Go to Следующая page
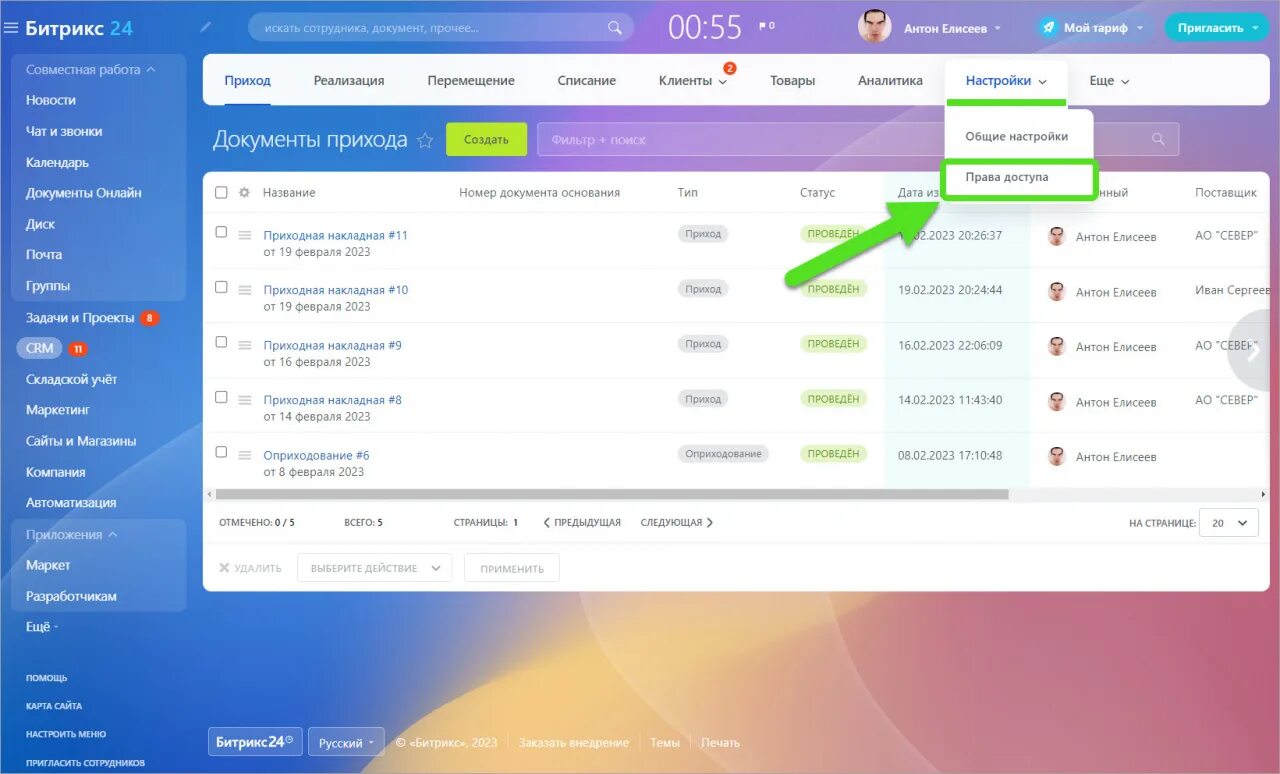 [677, 523]
